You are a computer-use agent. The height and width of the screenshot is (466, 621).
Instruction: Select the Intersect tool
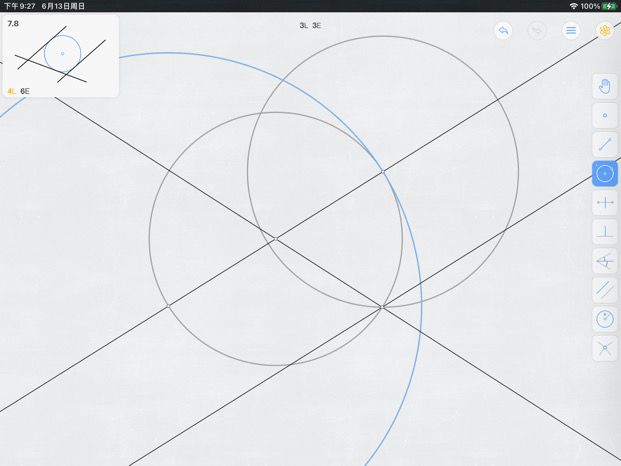(605, 348)
